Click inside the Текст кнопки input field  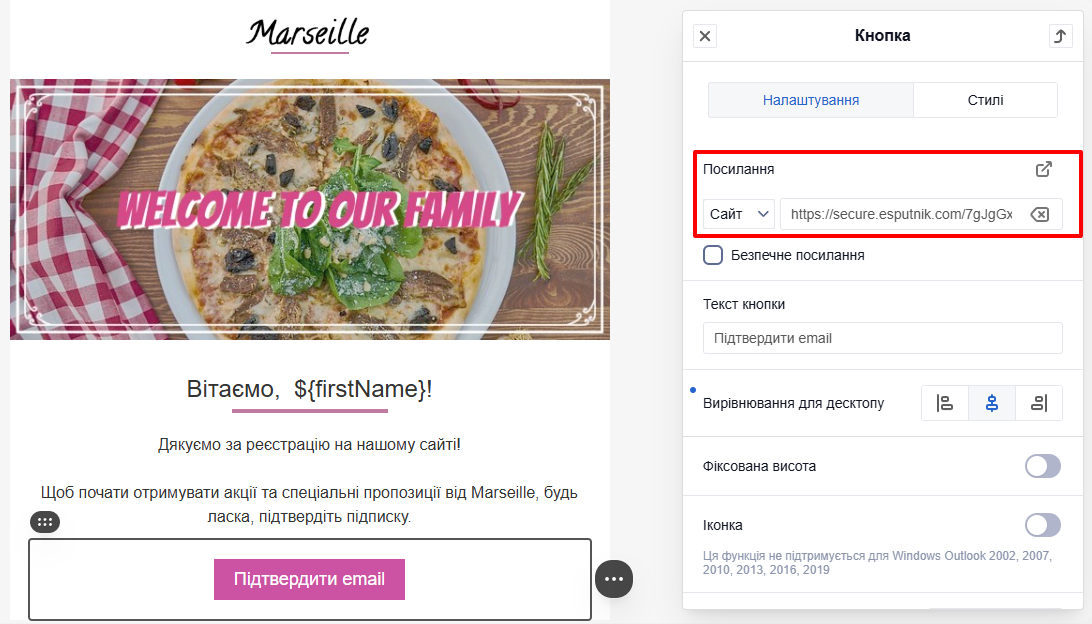click(x=882, y=338)
